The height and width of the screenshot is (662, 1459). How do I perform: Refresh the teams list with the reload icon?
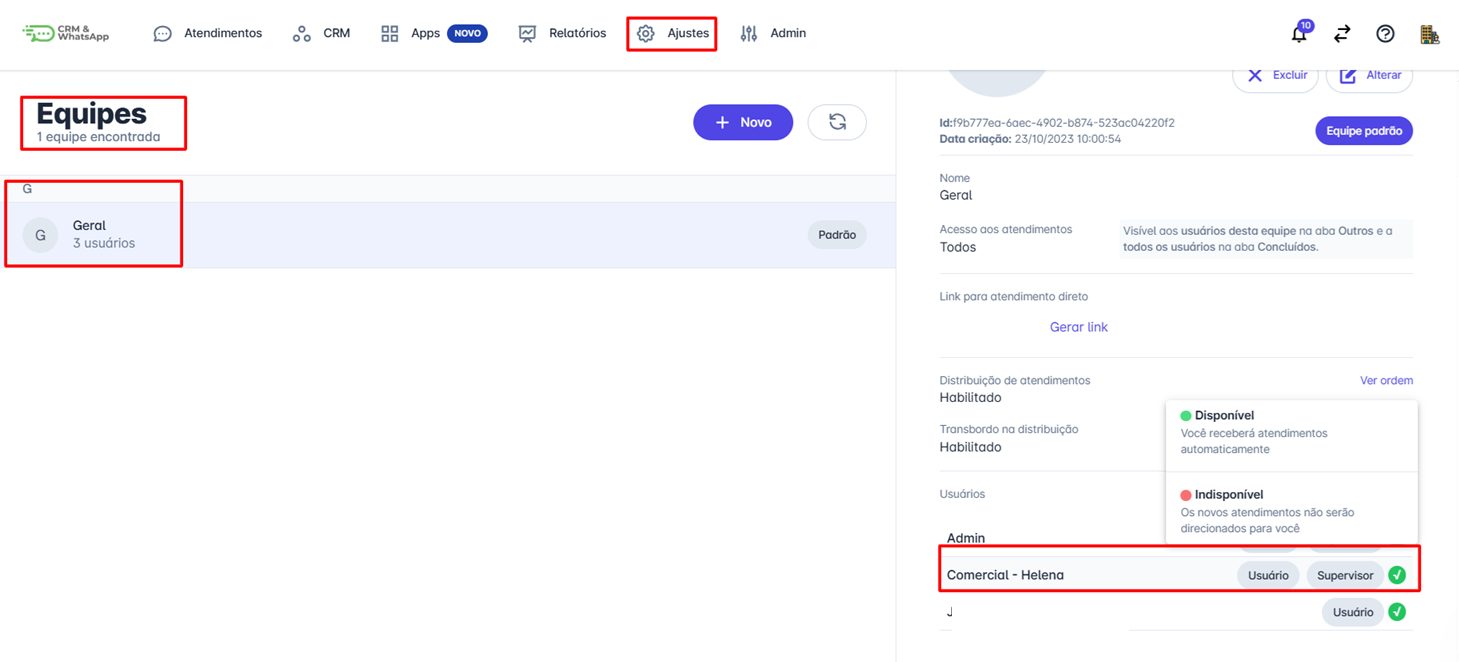click(837, 121)
